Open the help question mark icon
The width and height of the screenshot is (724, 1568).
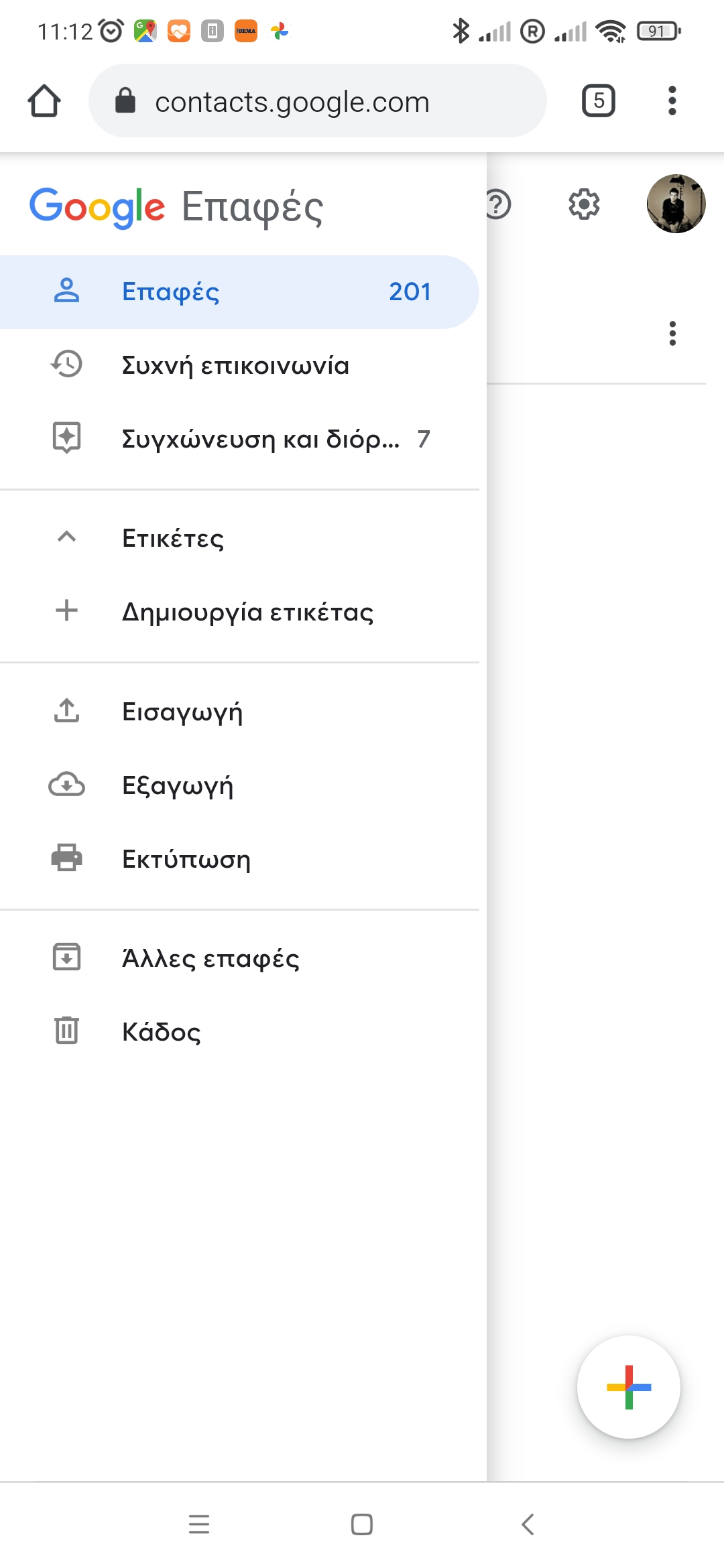point(499,204)
